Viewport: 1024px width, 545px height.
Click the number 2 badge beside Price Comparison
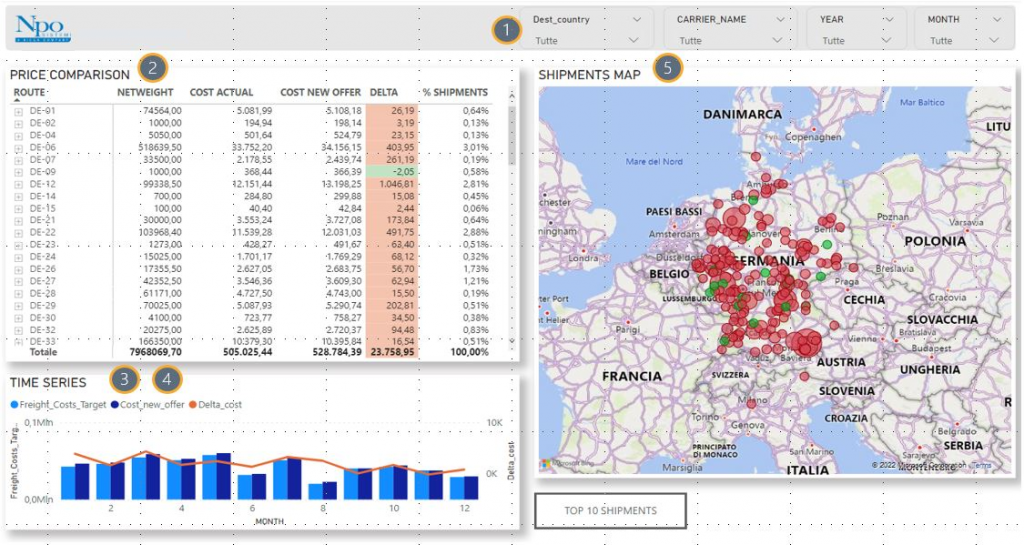[152, 68]
